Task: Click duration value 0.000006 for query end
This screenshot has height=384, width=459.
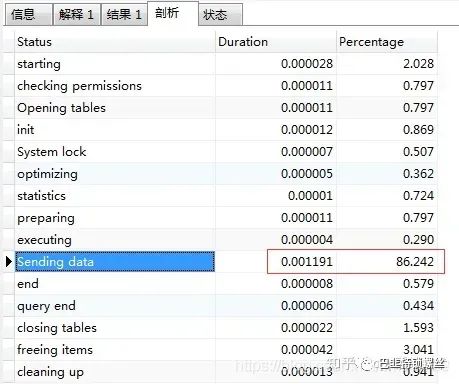Action: click(x=307, y=306)
